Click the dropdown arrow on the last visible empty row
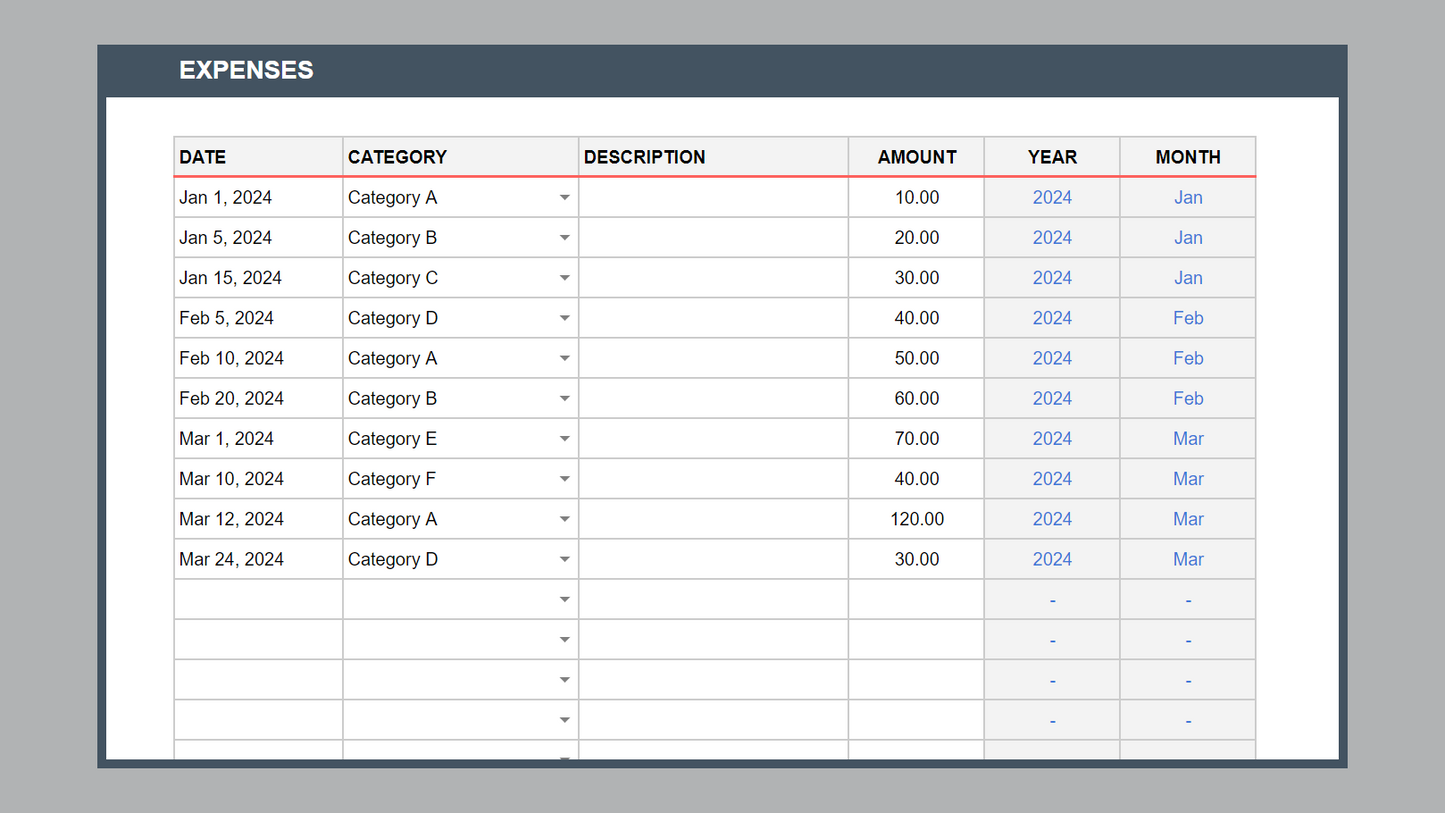The width and height of the screenshot is (1445, 813). pyautogui.click(x=565, y=758)
